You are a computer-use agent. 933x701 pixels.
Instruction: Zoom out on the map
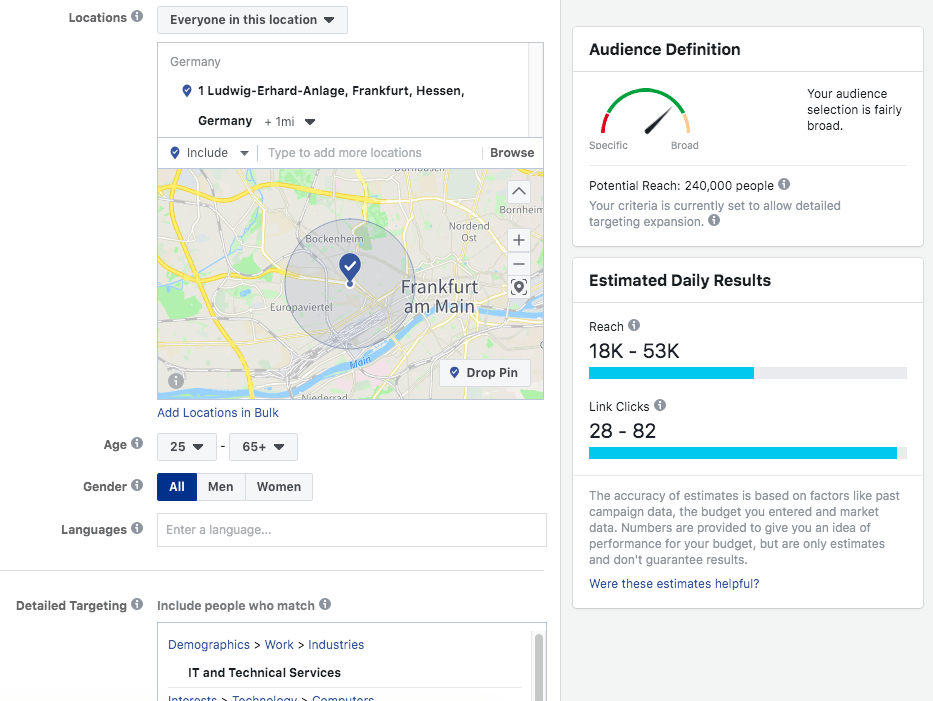tap(519, 264)
